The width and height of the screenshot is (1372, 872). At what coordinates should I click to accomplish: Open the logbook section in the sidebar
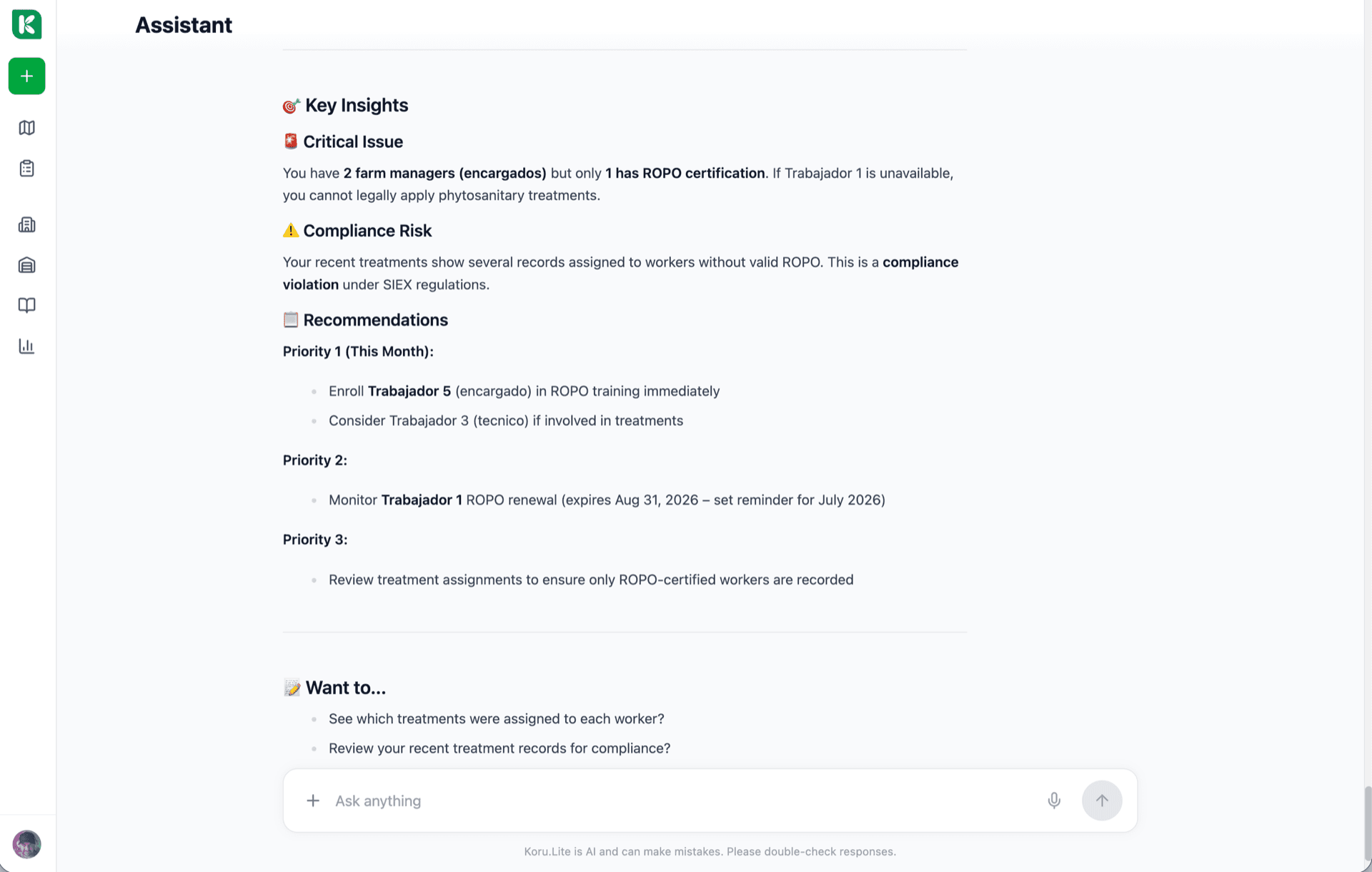(x=26, y=305)
